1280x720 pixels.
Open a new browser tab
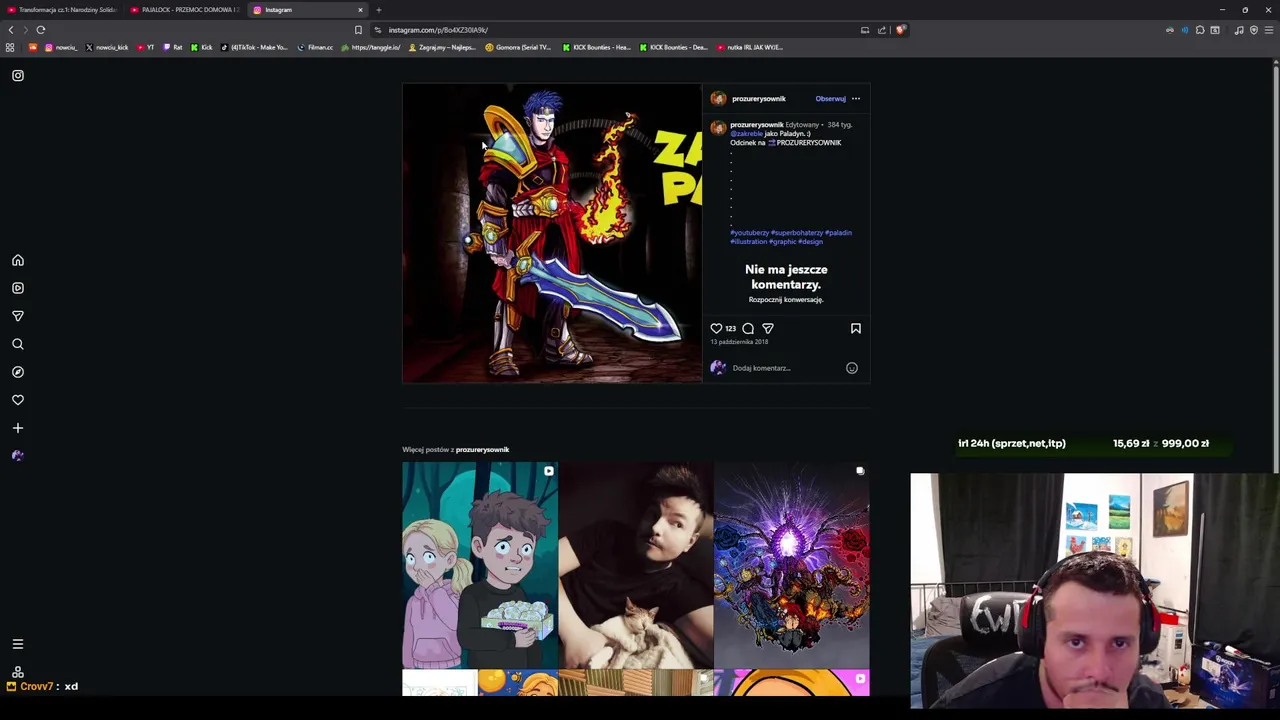379,10
